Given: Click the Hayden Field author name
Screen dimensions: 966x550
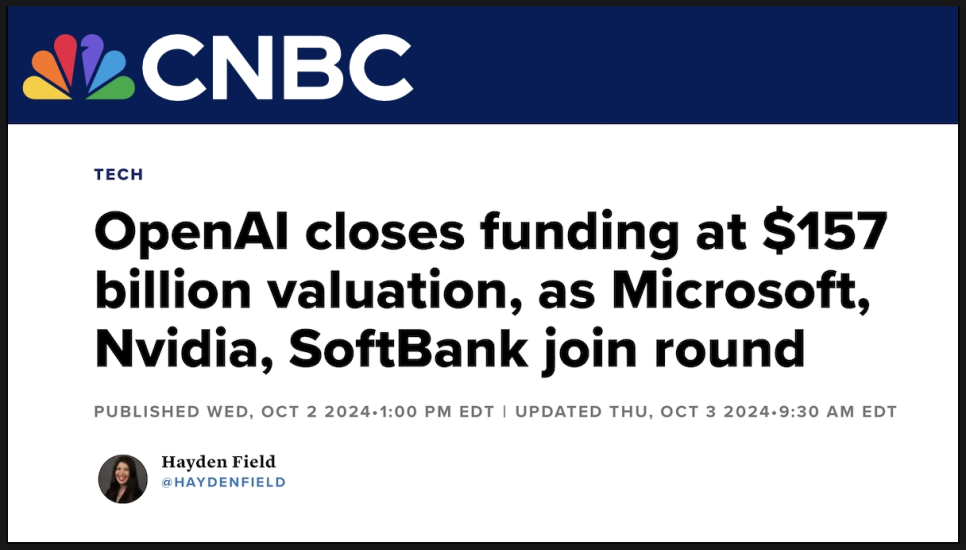Looking at the screenshot, I should click(x=218, y=462).
